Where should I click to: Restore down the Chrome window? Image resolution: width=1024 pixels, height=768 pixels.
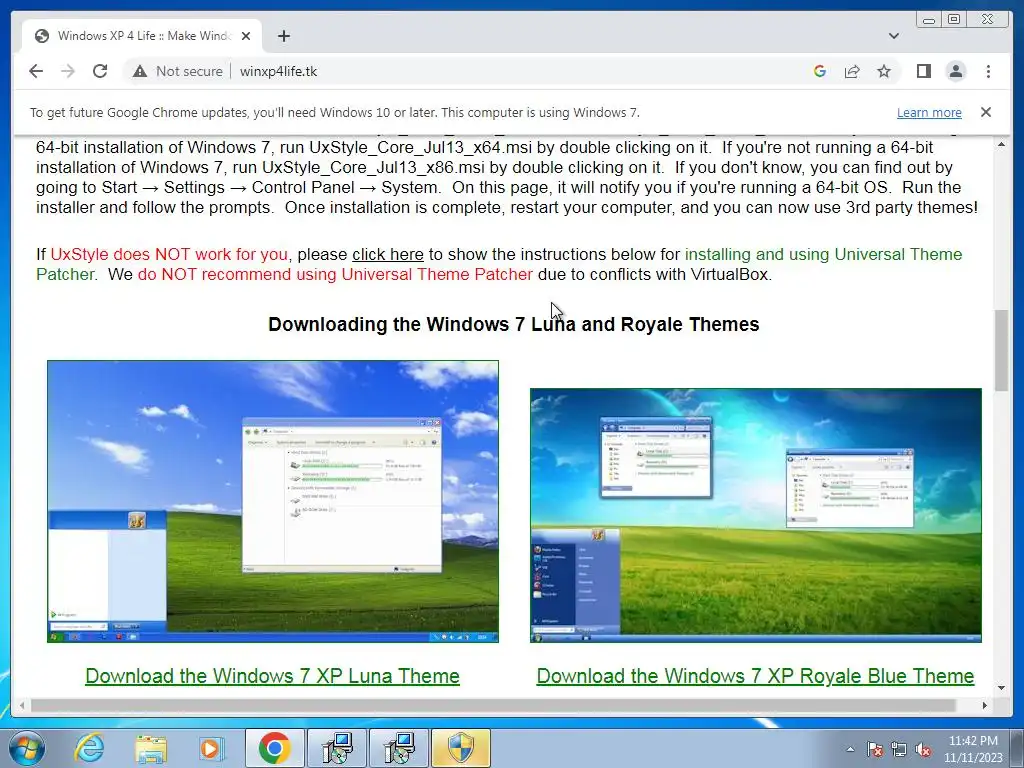pyautogui.click(x=954, y=20)
